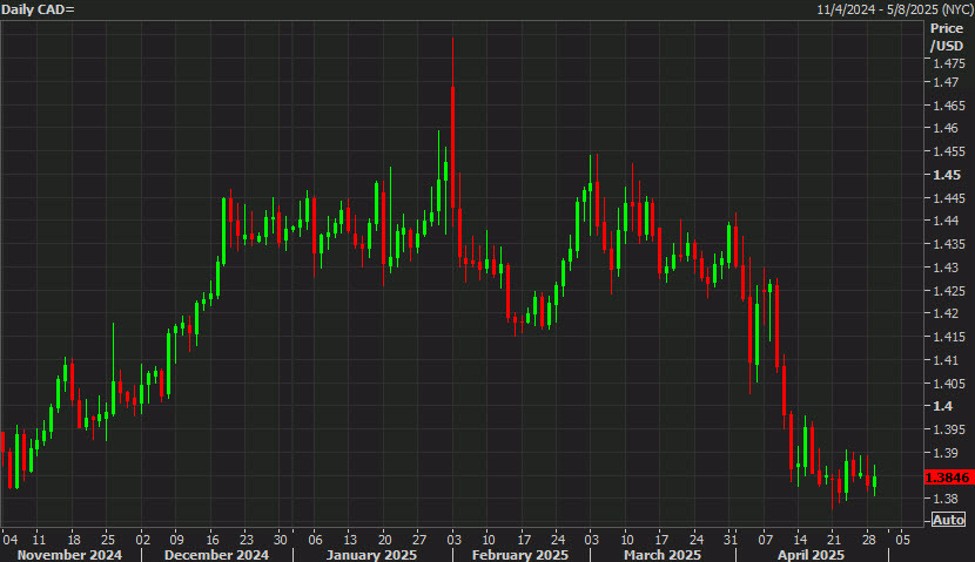Click the tall red candle at February 03
The height and width of the screenshot is (562, 975).
[x=453, y=146]
